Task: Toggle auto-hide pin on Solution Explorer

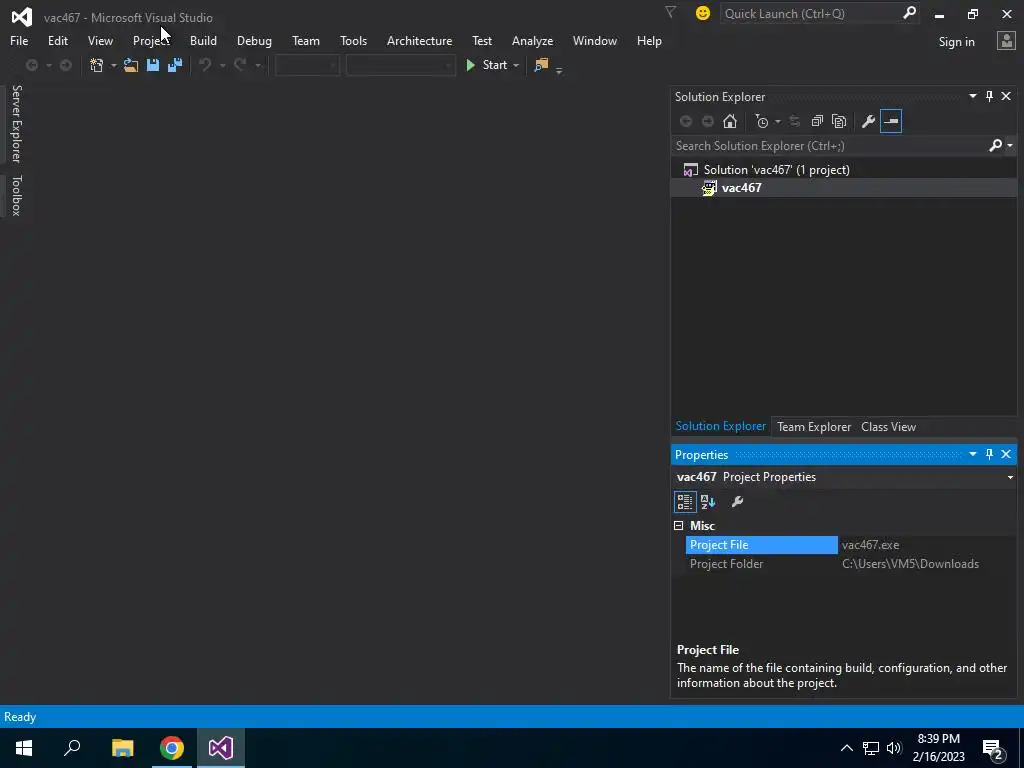Action: [989, 97]
